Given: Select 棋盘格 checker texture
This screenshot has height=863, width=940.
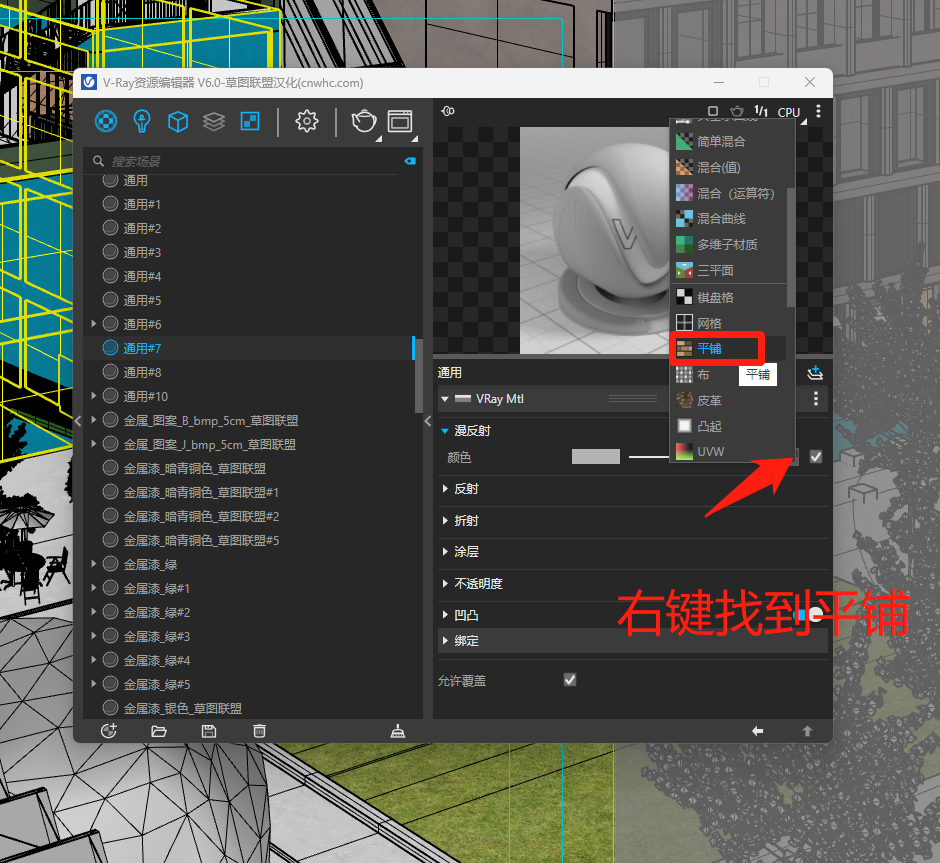Looking at the screenshot, I should (x=730, y=297).
